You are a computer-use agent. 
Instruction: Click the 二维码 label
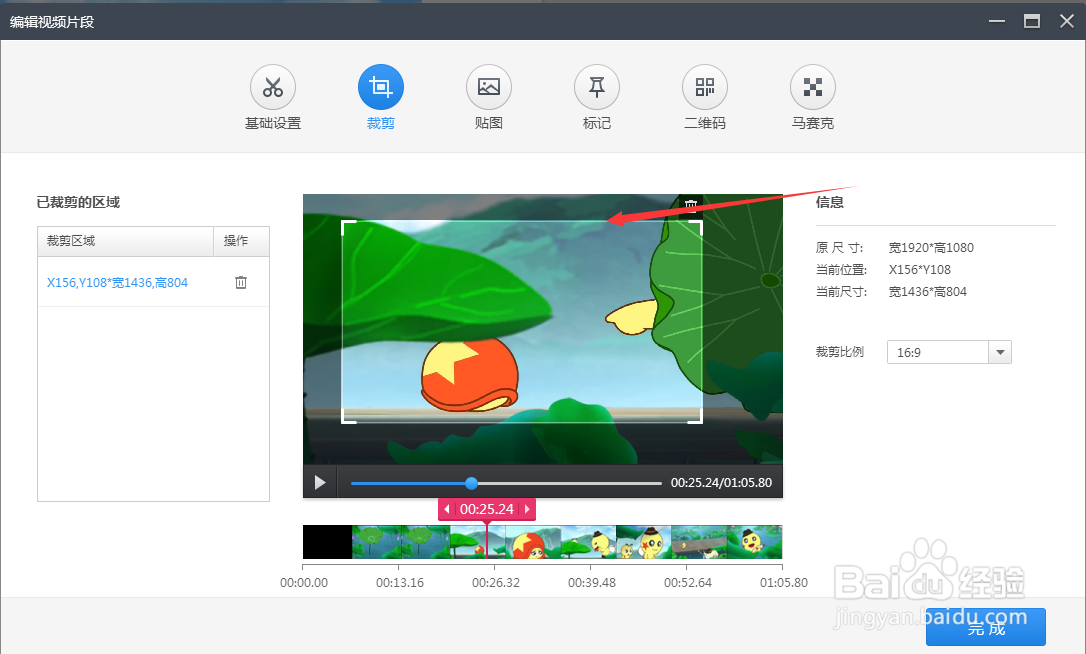pos(705,123)
